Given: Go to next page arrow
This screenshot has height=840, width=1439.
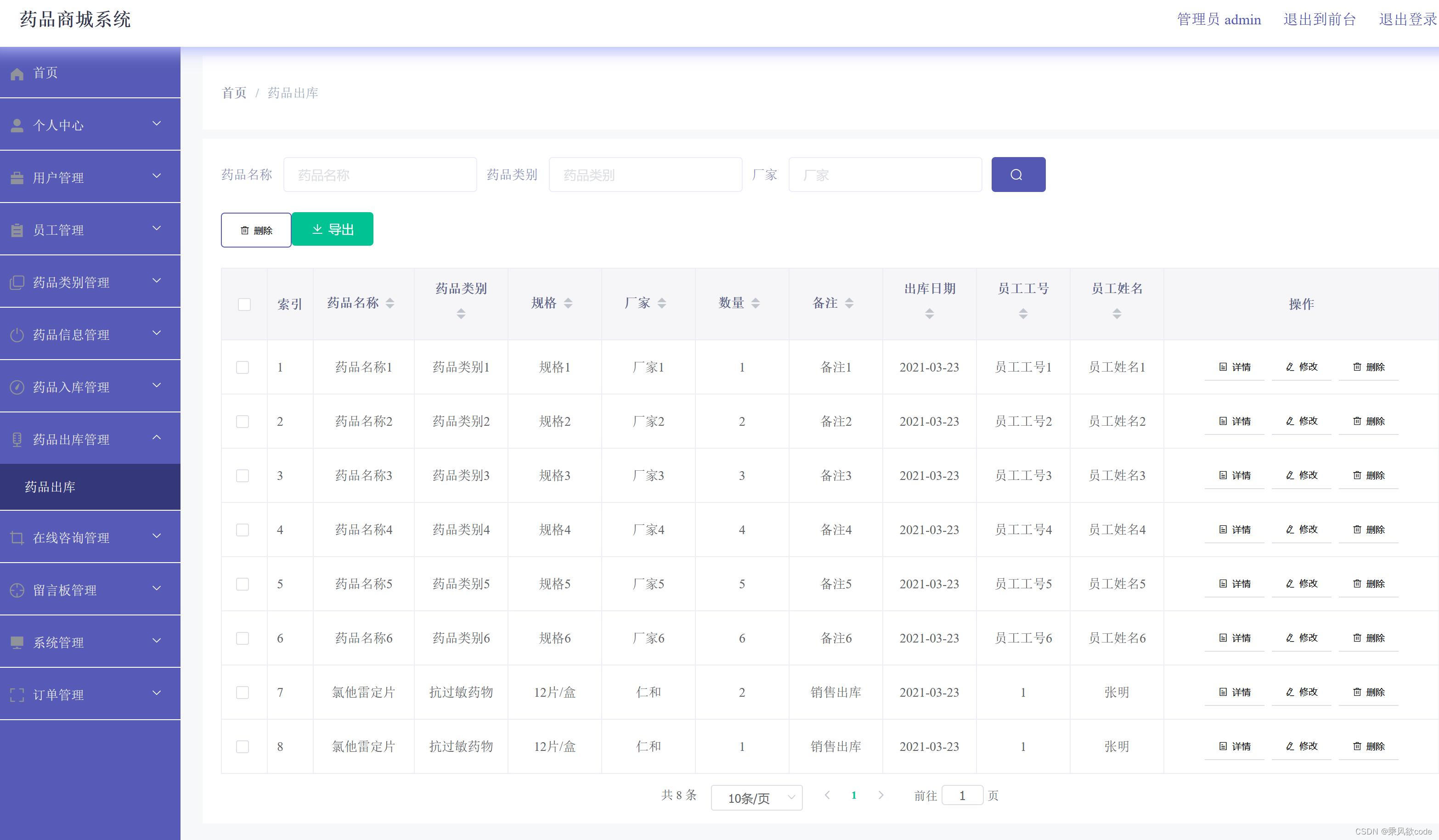Looking at the screenshot, I should click(x=880, y=795).
